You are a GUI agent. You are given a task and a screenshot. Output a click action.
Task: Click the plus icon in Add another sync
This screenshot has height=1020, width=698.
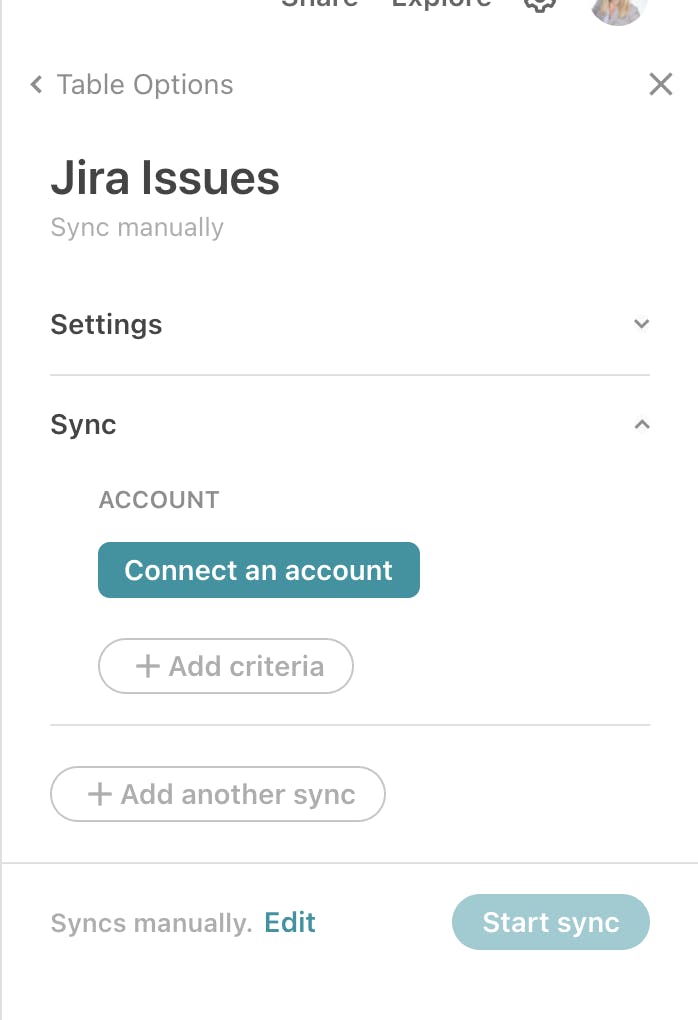click(100, 794)
